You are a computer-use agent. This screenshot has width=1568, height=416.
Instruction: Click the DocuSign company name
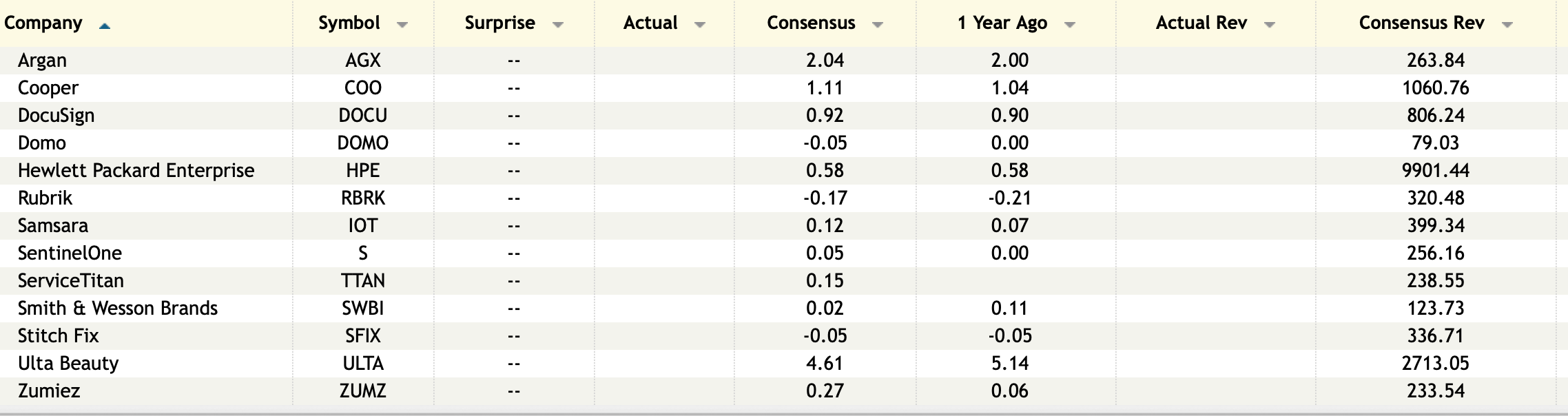pyautogui.click(x=56, y=116)
